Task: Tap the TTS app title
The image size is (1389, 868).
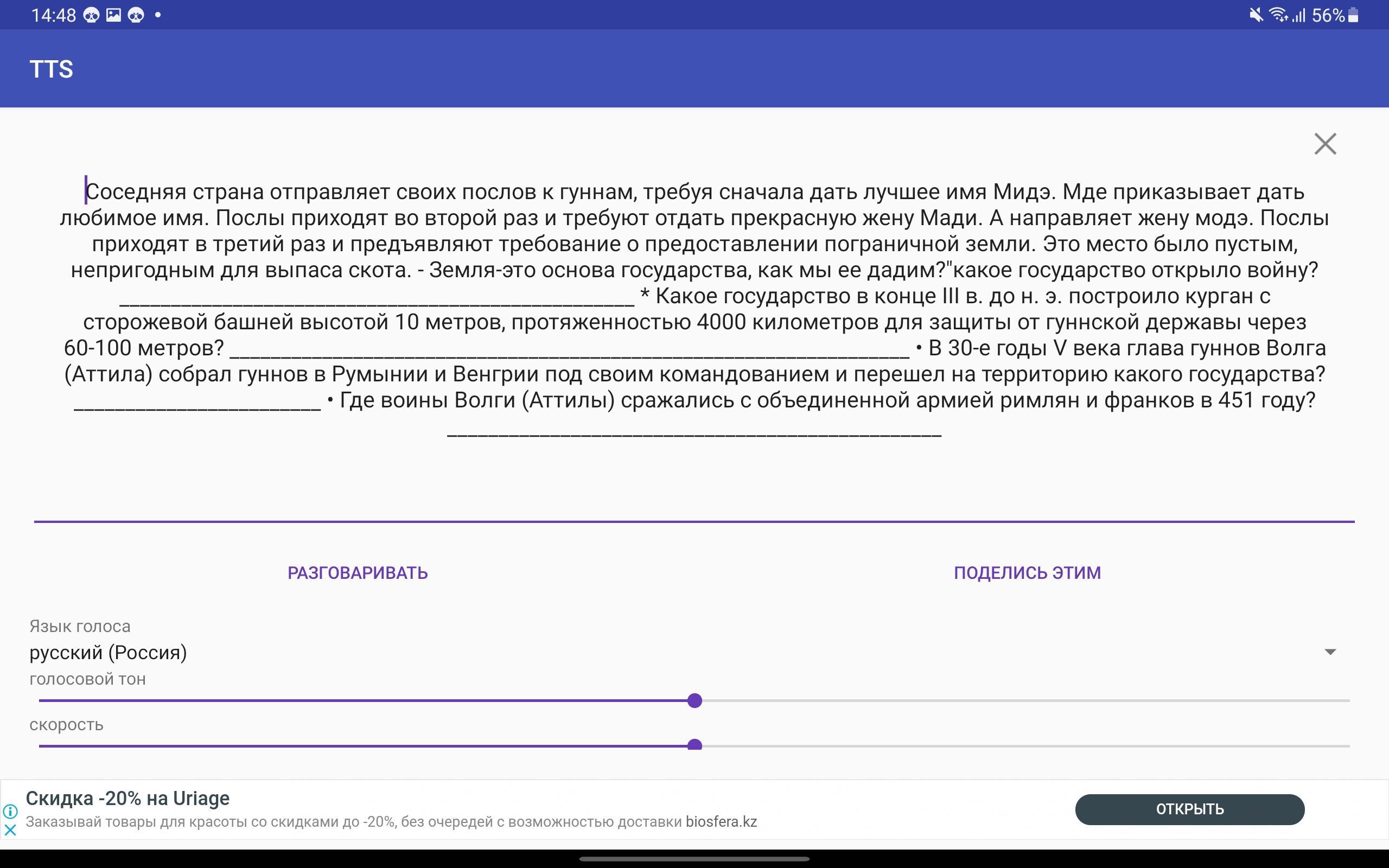Action: click(x=51, y=69)
